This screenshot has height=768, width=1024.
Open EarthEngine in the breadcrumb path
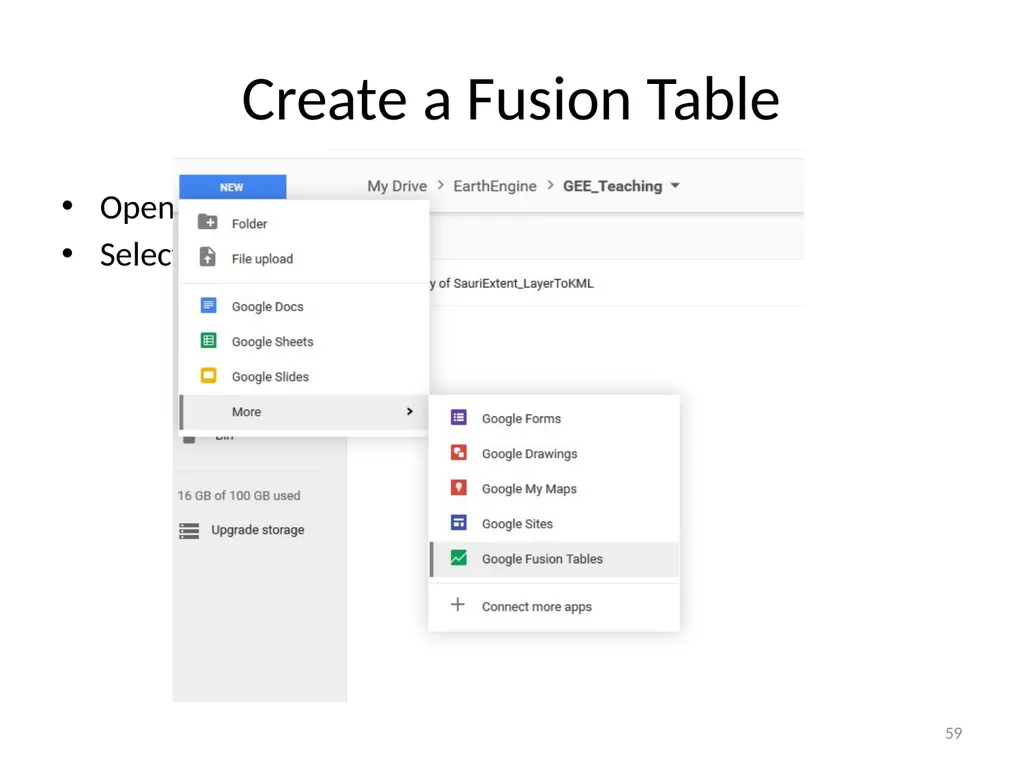[x=495, y=186]
